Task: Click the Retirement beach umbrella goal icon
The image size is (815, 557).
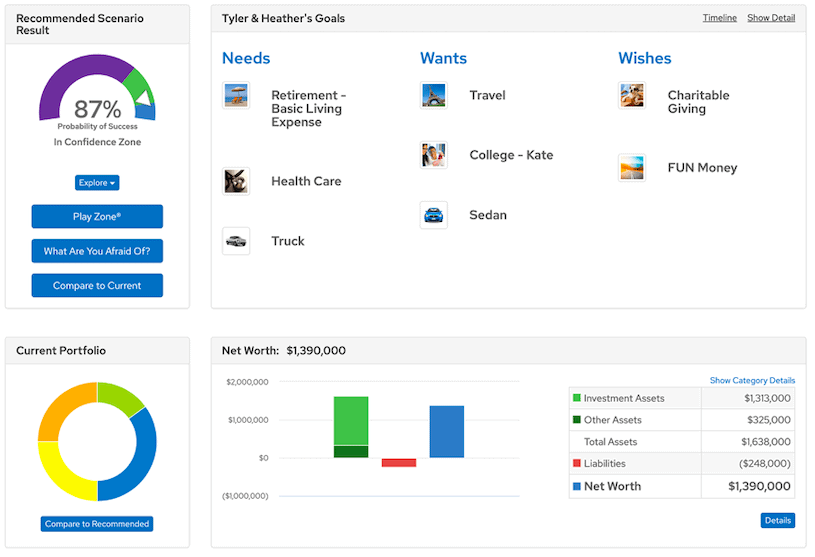Action: (x=236, y=96)
